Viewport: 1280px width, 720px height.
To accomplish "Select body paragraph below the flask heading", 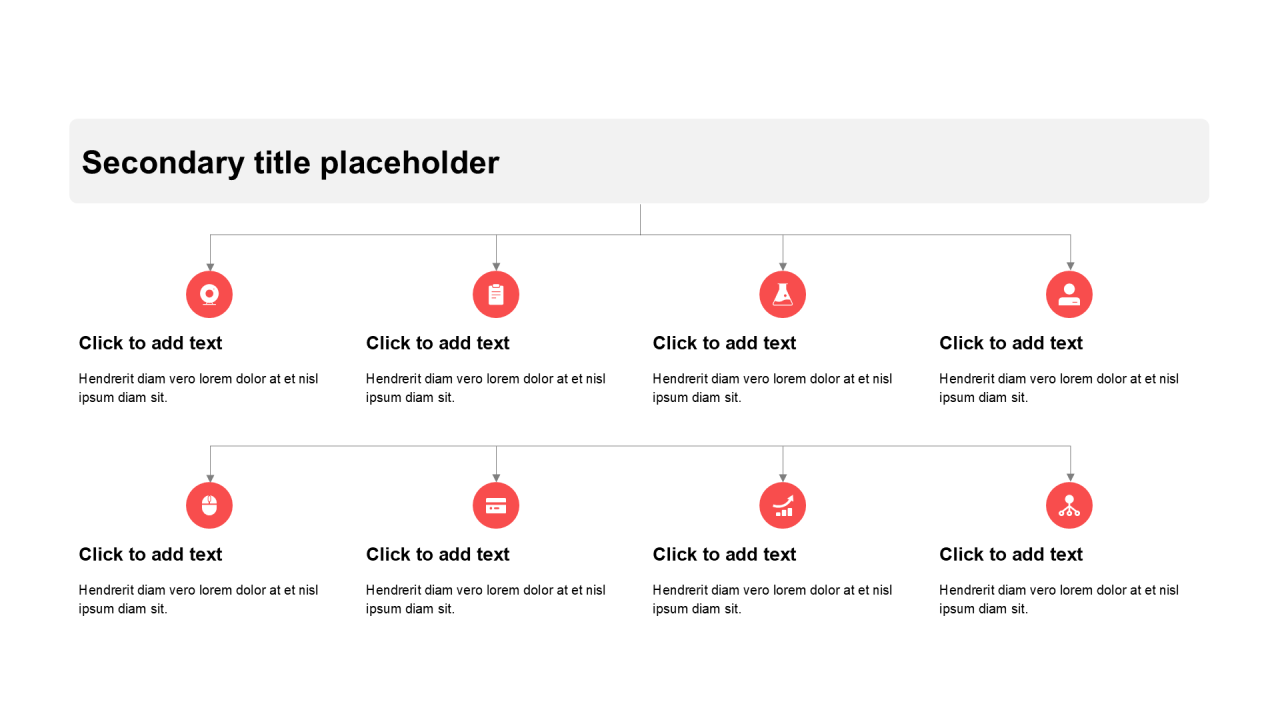I will (x=773, y=388).
